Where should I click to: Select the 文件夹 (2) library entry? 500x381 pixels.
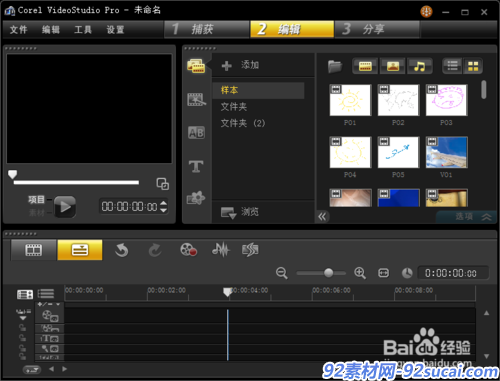[243, 123]
